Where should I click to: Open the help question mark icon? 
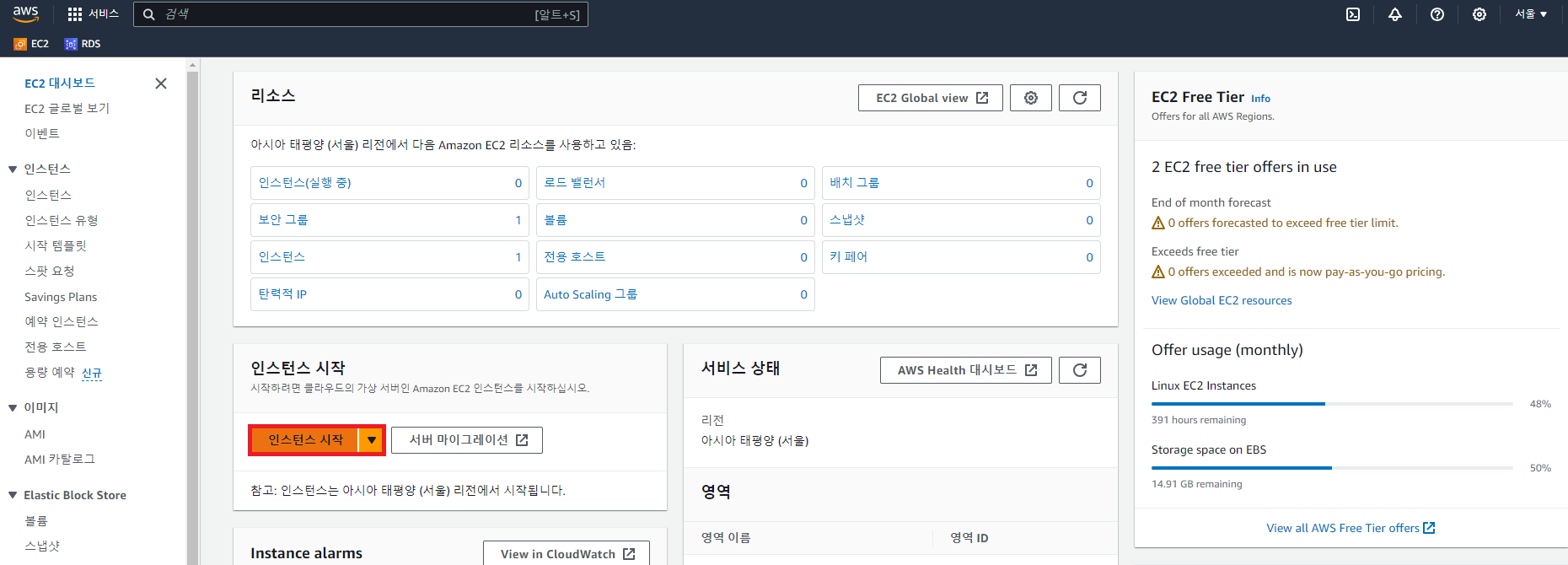click(1437, 14)
